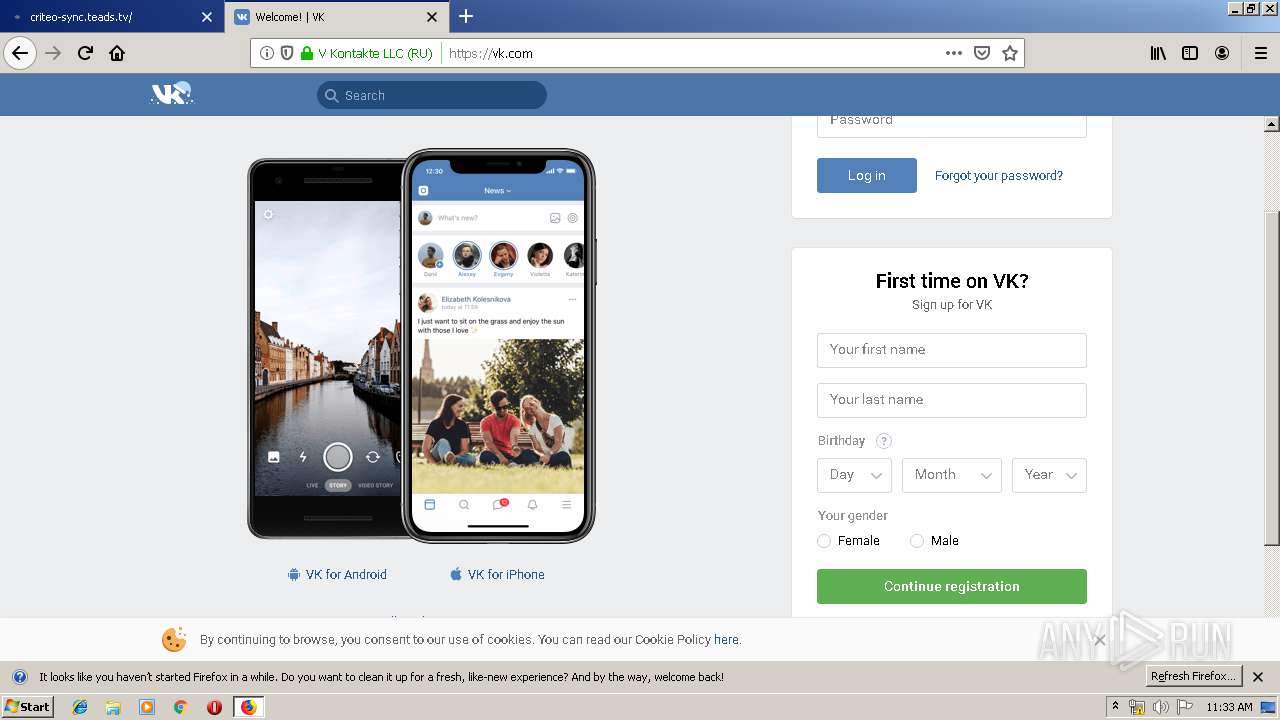The height and width of the screenshot is (720, 1280).
Task: Launch Chrome from the taskbar
Action: [180, 707]
